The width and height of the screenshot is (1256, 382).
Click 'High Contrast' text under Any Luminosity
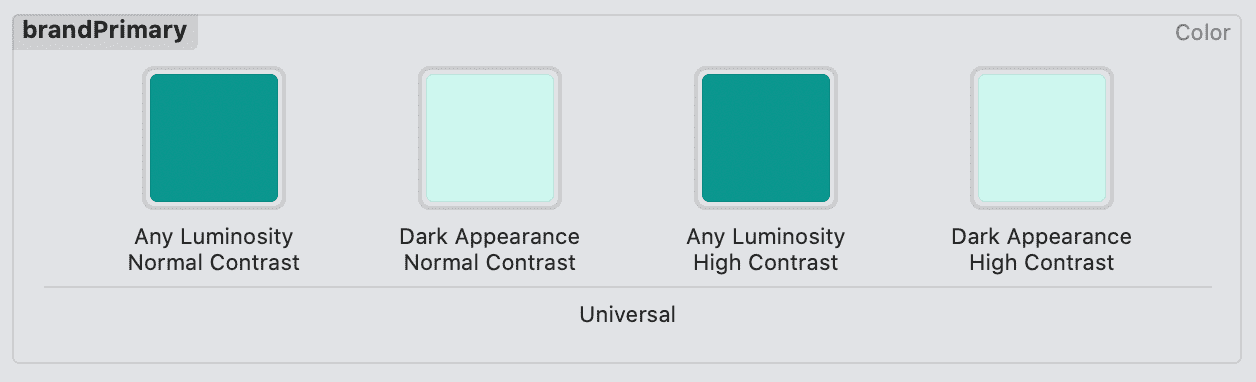(x=766, y=263)
